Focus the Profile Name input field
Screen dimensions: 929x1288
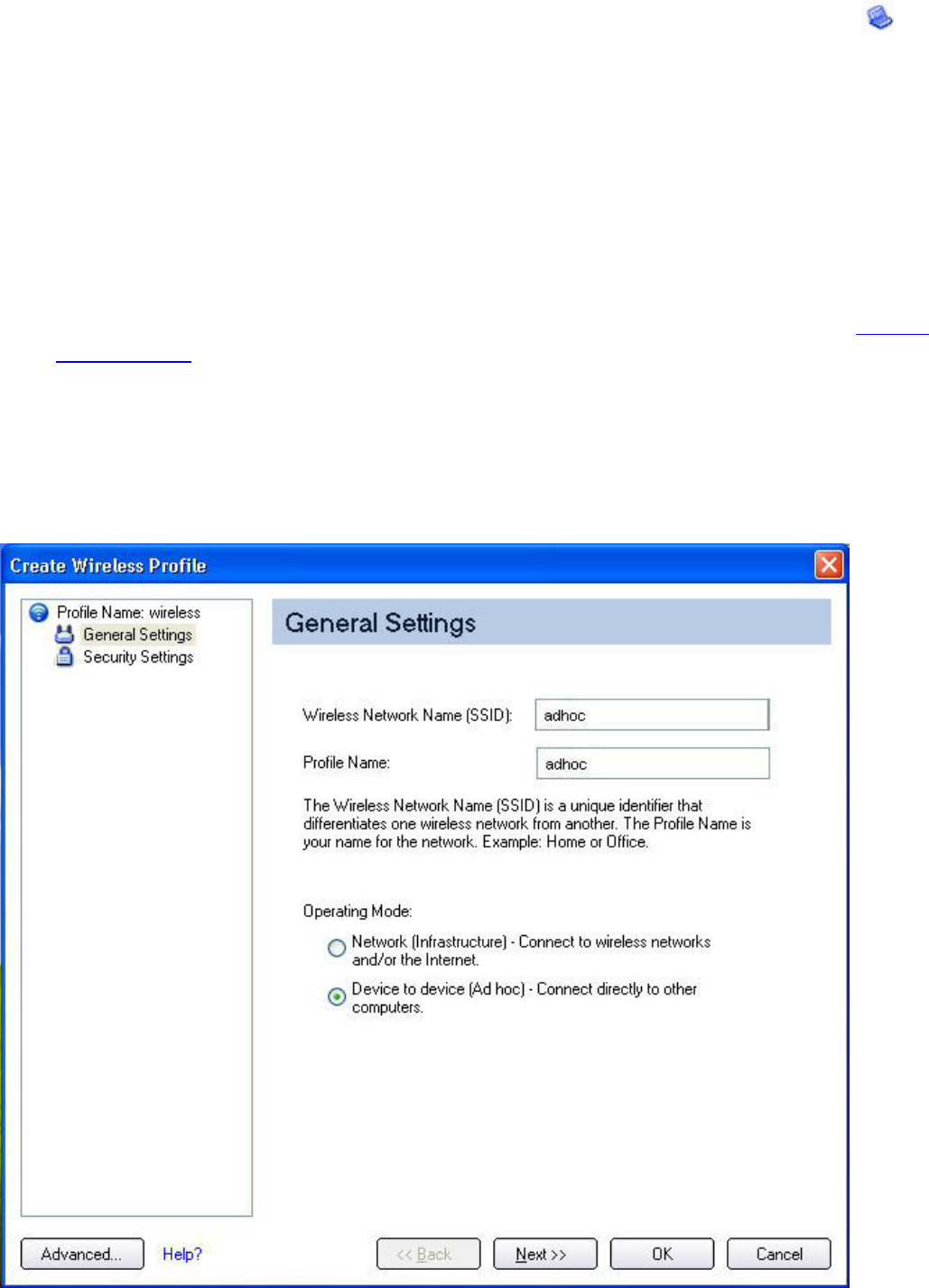coord(653,764)
